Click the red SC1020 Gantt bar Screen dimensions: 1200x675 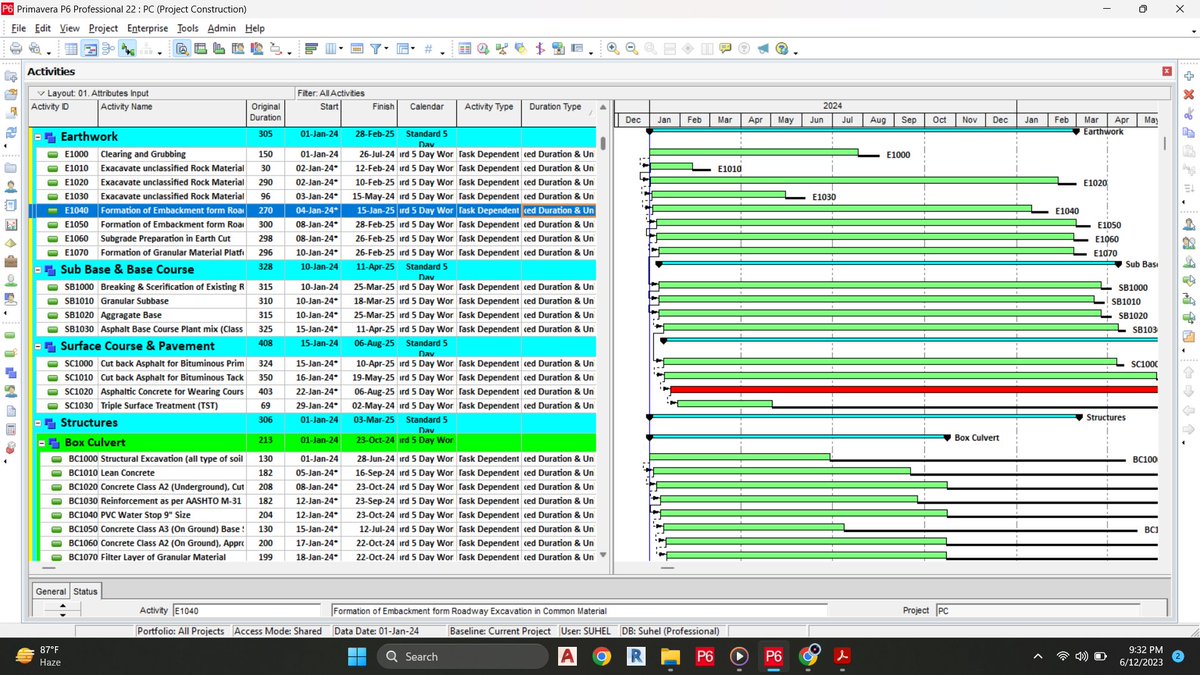point(913,390)
